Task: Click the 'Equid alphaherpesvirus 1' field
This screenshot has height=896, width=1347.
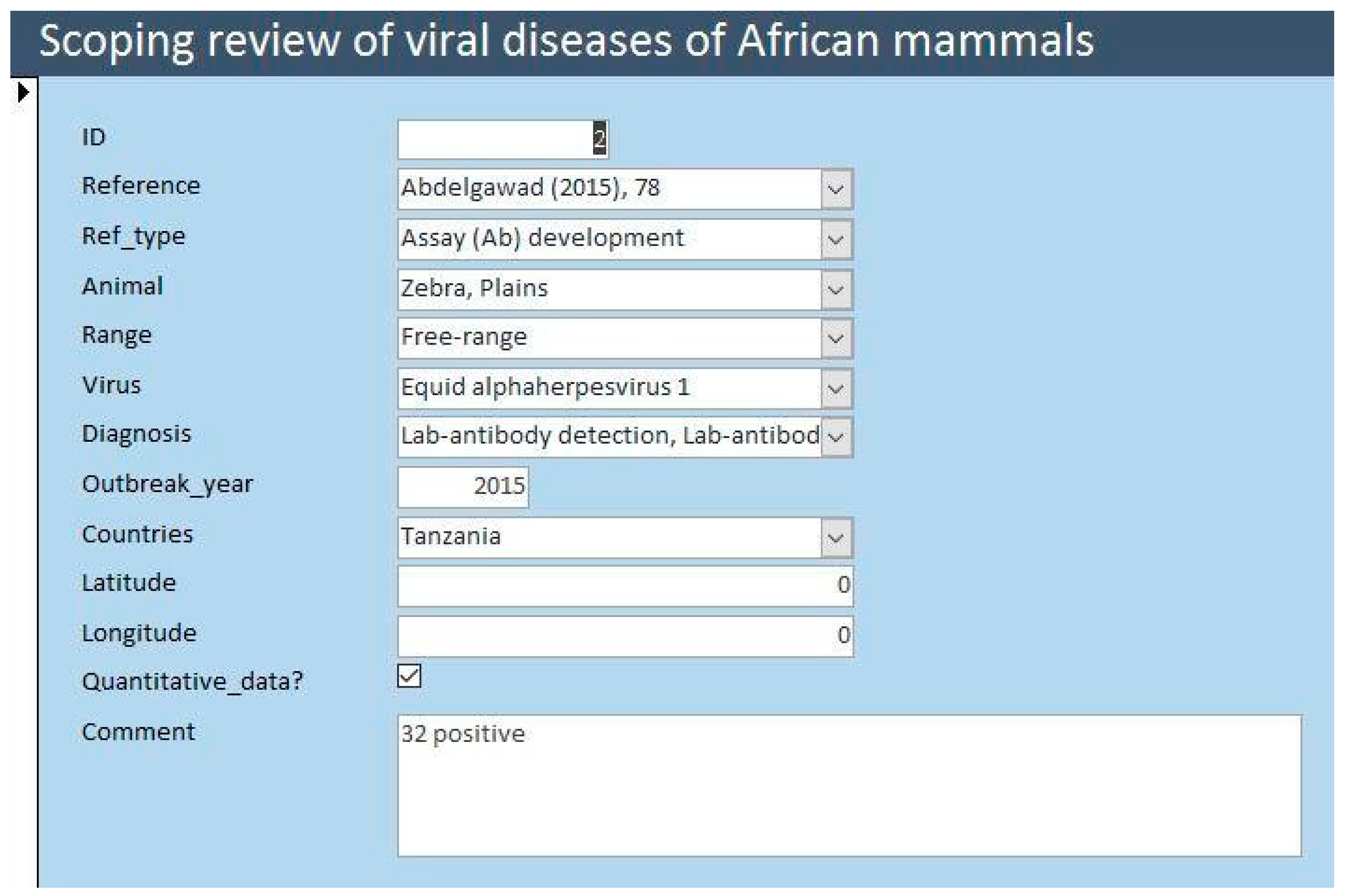Action: tap(610, 388)
